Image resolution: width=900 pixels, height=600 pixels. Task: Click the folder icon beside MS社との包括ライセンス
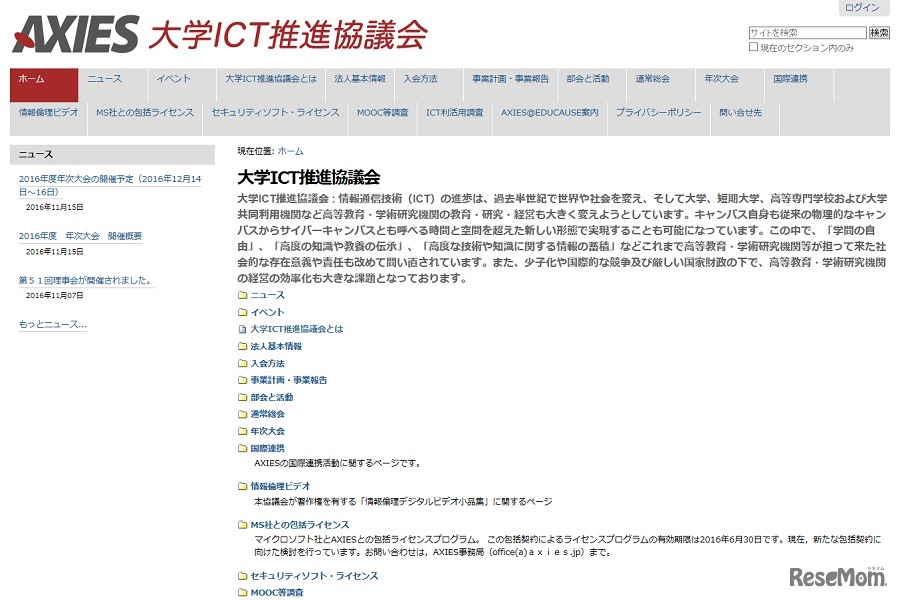coord(243,525)
